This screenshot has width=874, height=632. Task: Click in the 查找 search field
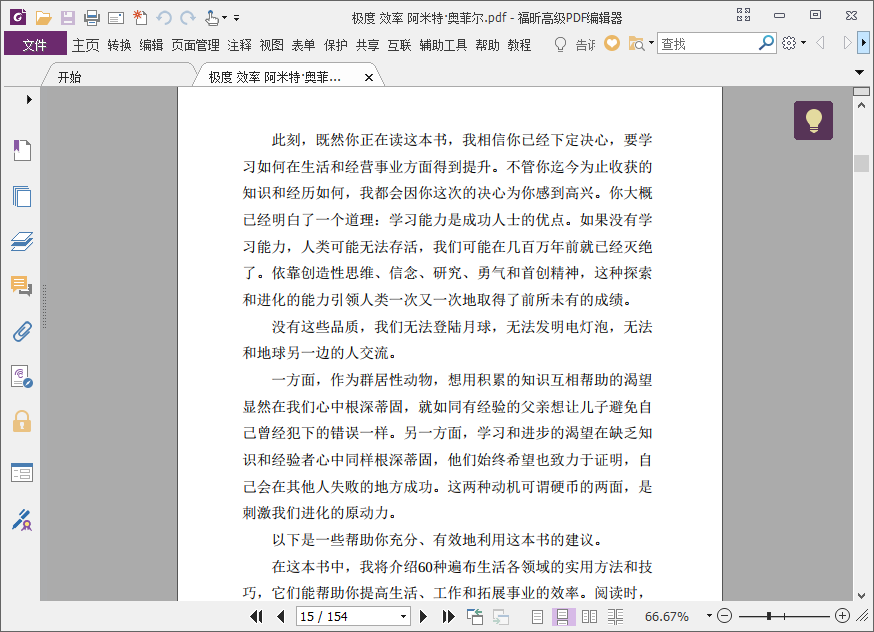708,43
